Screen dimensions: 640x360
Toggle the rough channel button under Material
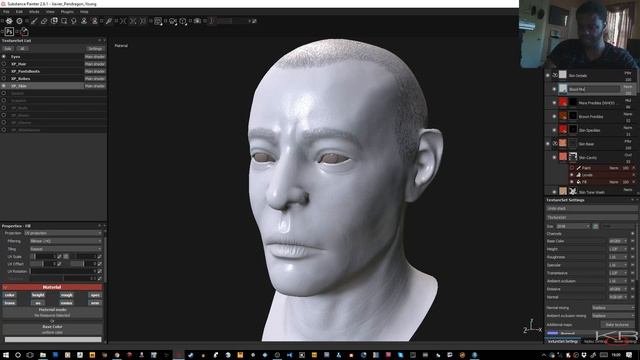(x=67, y=295)
